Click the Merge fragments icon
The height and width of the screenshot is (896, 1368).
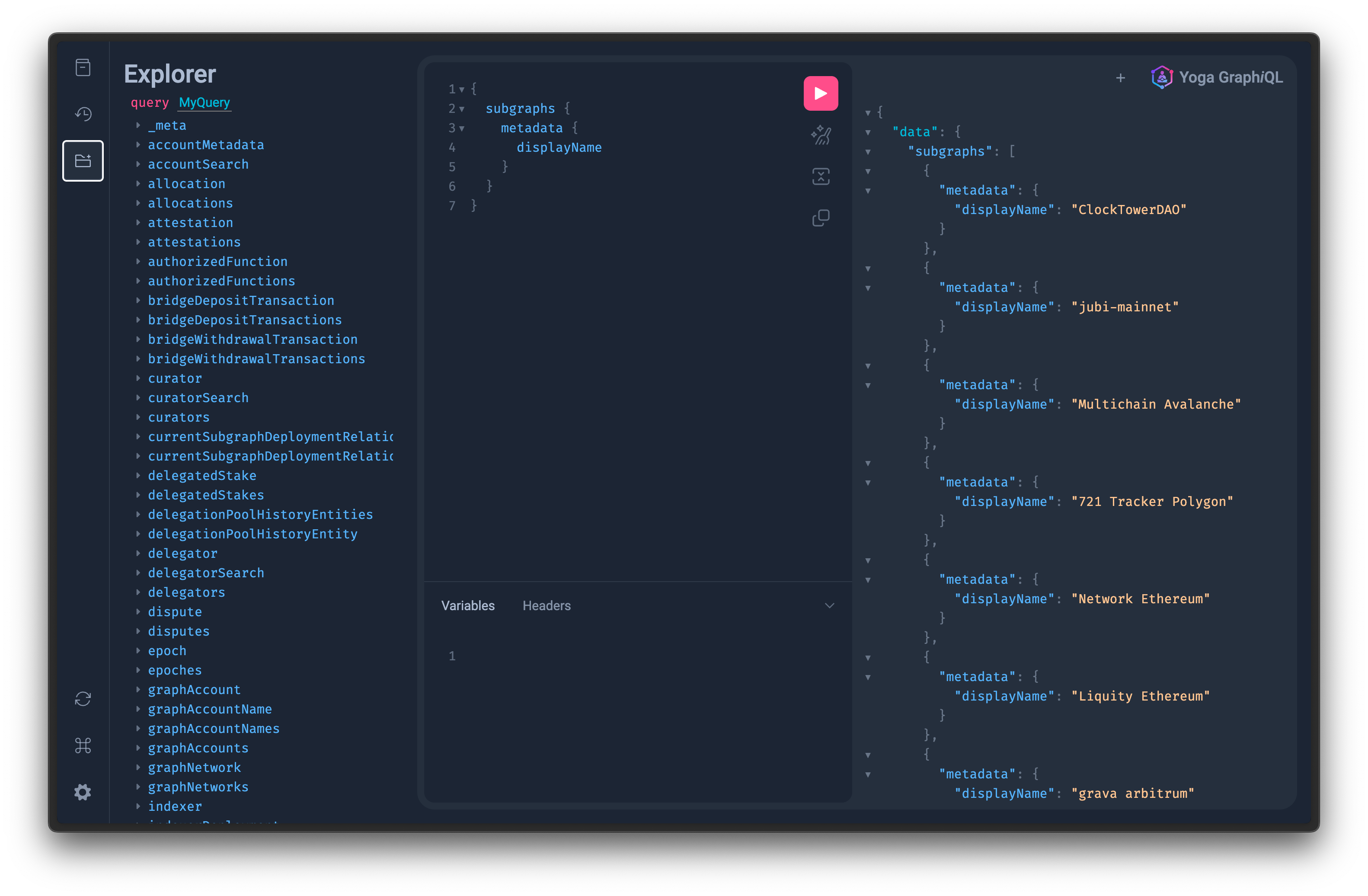click(x=820, y=176)
